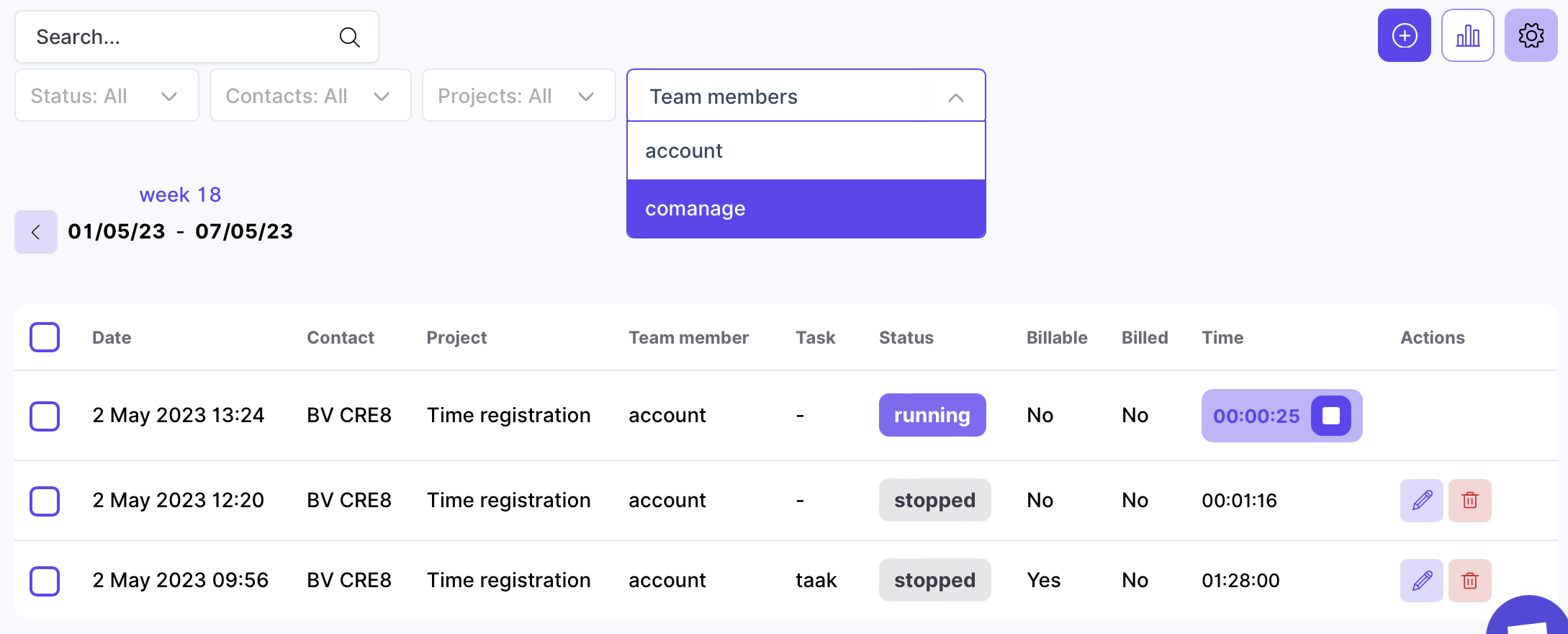Click the '2 May 2023 09:56' date cell

pos(181,580)
